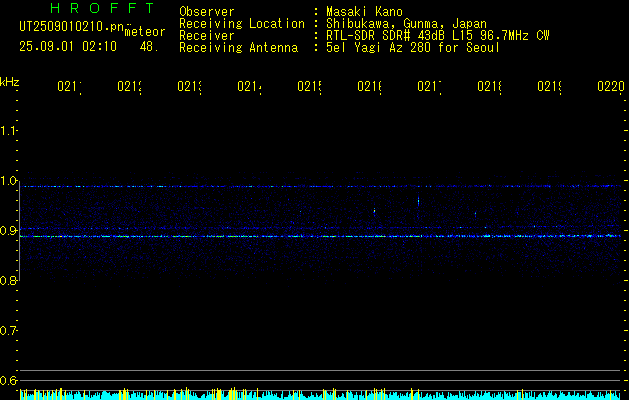Image resolution: width=629 pixels, height=400 pixels.
Task: Click the "Receiving Location" label
Action: 242,24
